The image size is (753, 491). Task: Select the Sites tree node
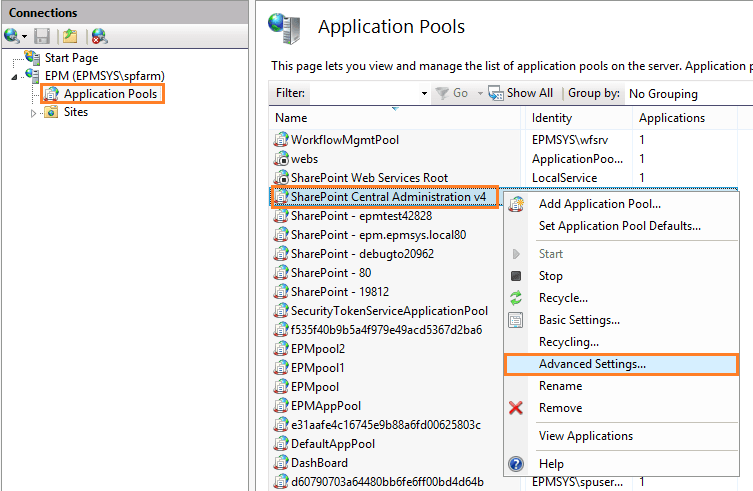coord(76,112)
